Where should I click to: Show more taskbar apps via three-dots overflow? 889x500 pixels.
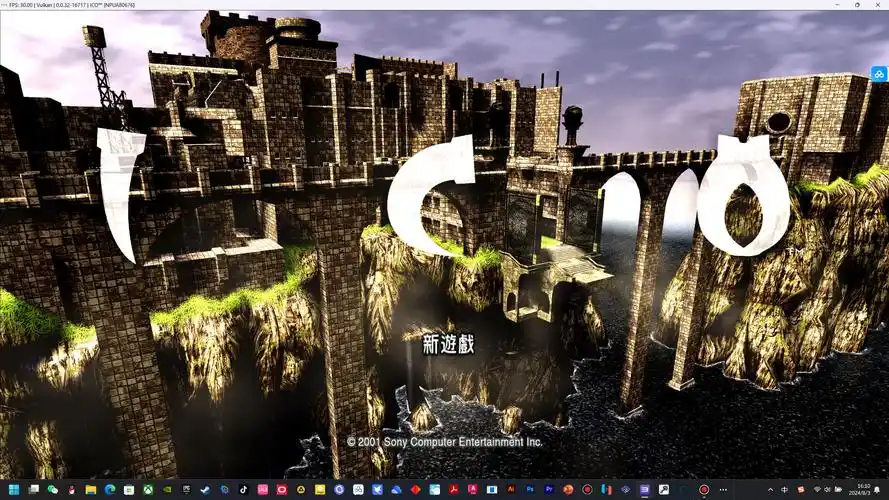click(x=723, y=489)
